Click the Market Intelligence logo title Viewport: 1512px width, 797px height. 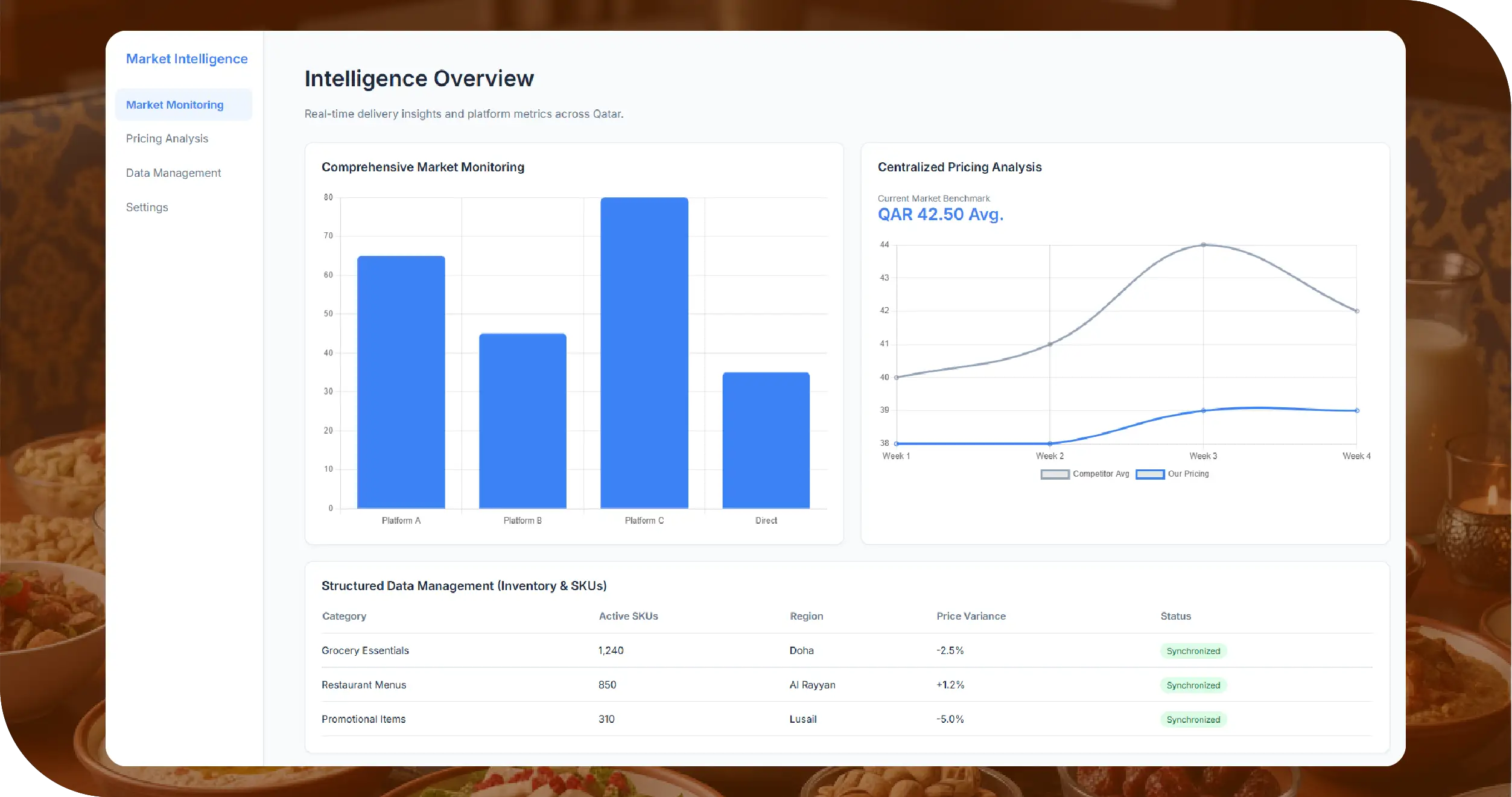[x=186, y=59]
